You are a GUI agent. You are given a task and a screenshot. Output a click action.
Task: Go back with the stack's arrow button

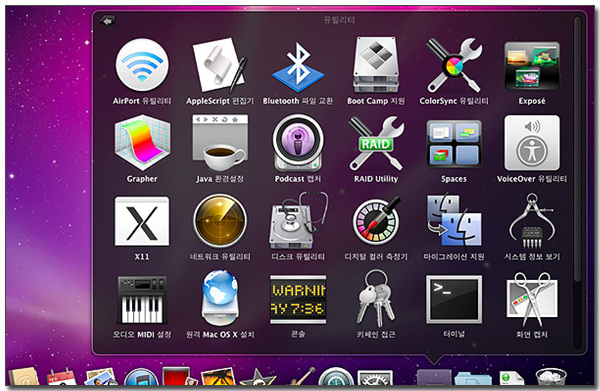(x=107, y=21)
